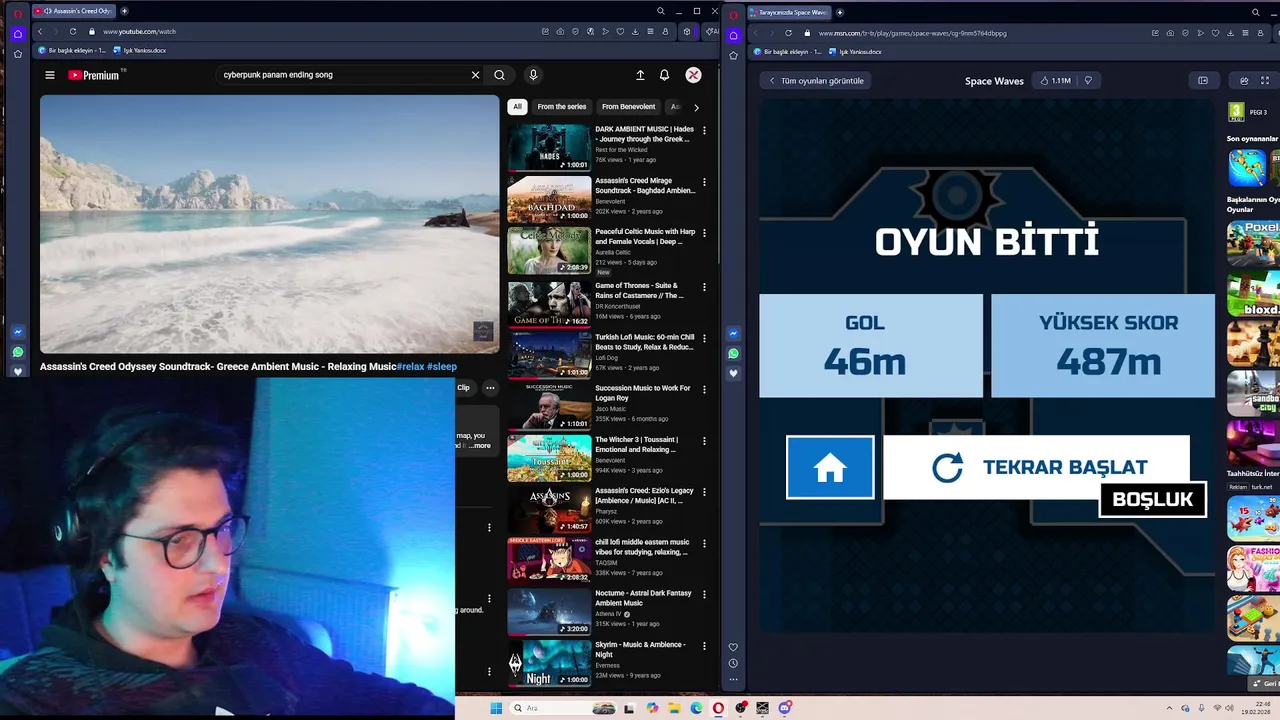Click the #sleep hashtag link
The image size is (1280, 720).
(x=442, y=367)
